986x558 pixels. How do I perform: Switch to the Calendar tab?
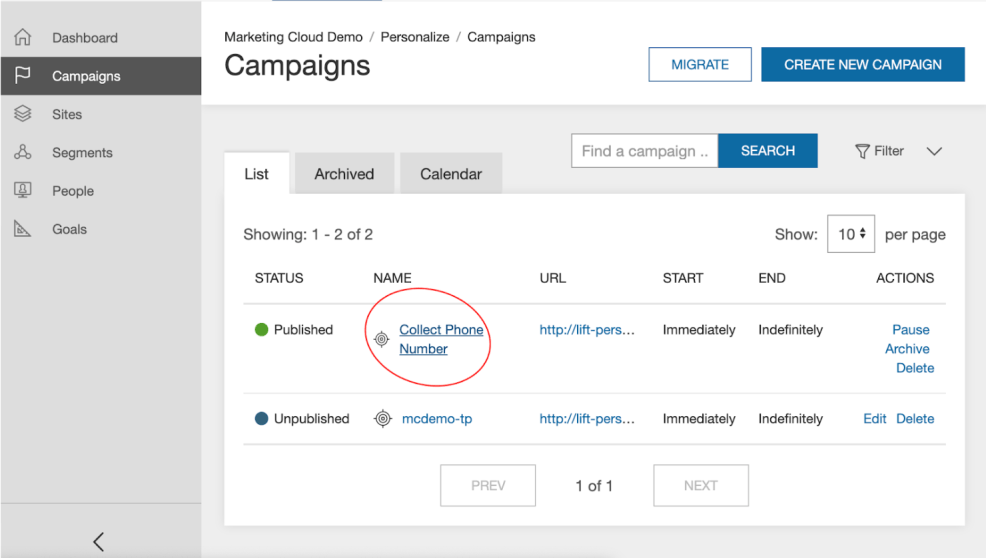[x=451, y=174]
